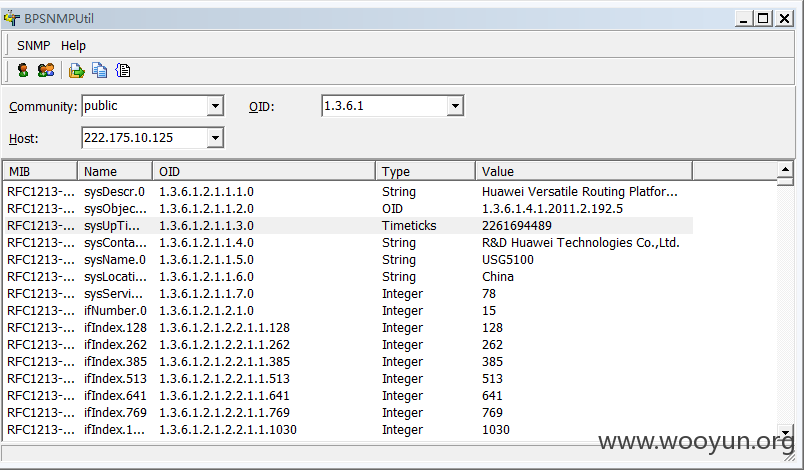
Task: Select the sysDescr.0 row
Action: tap(349, 192)
